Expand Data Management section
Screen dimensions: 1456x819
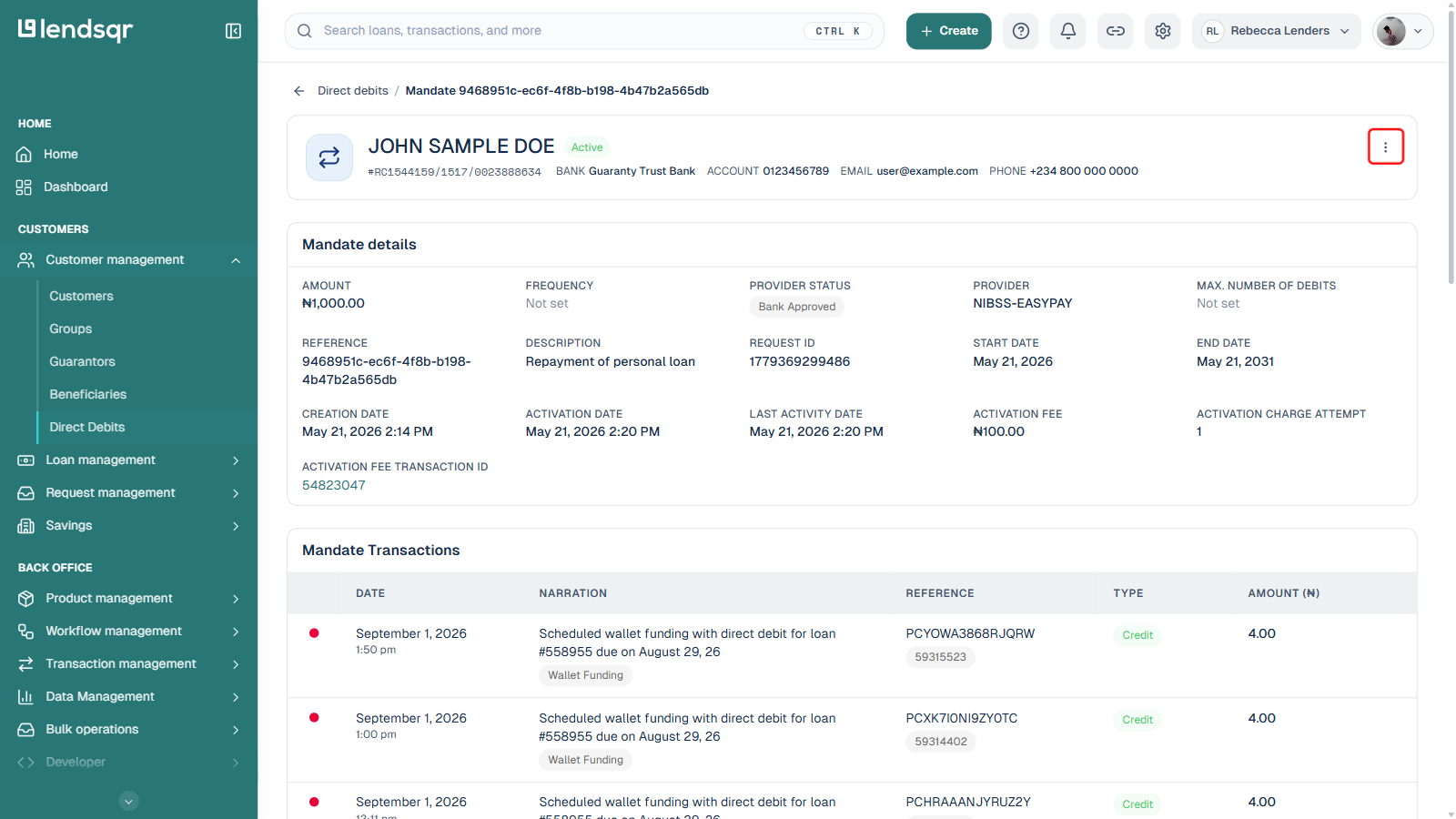coord(128,697)
